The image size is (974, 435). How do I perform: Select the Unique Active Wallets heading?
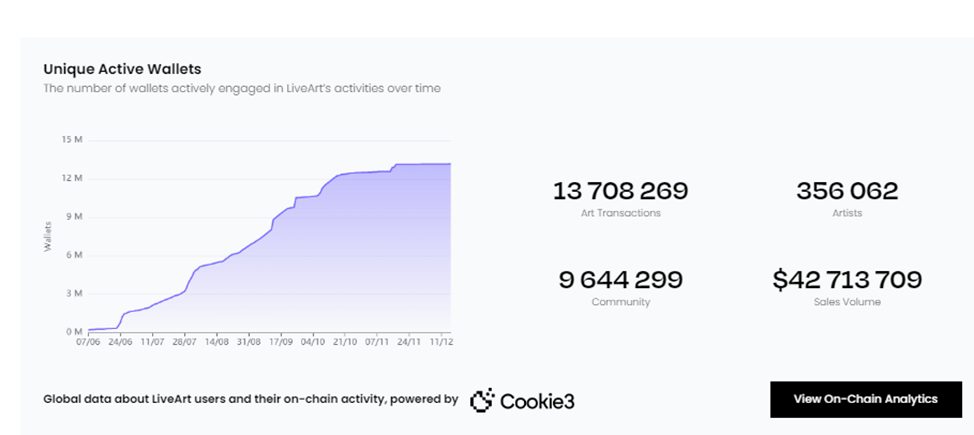[122, 69]
